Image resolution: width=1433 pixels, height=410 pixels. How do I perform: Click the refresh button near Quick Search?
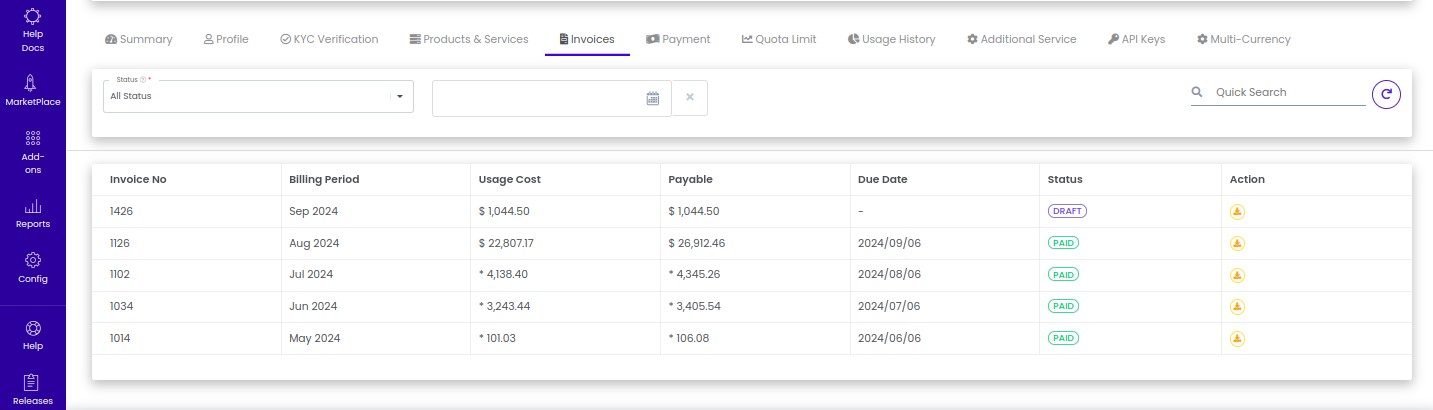pos(1386,94)
